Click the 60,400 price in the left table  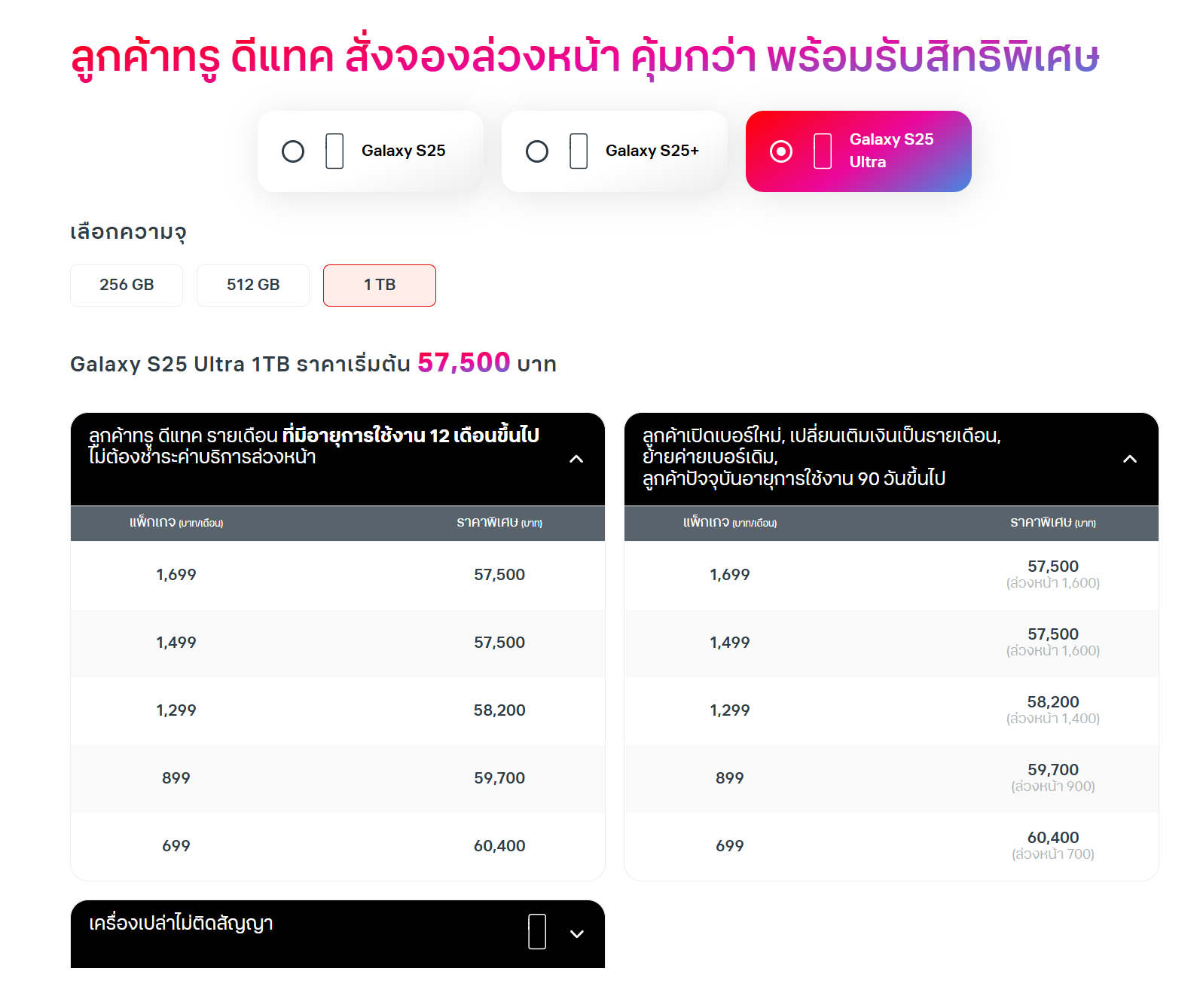click(499, 846)
